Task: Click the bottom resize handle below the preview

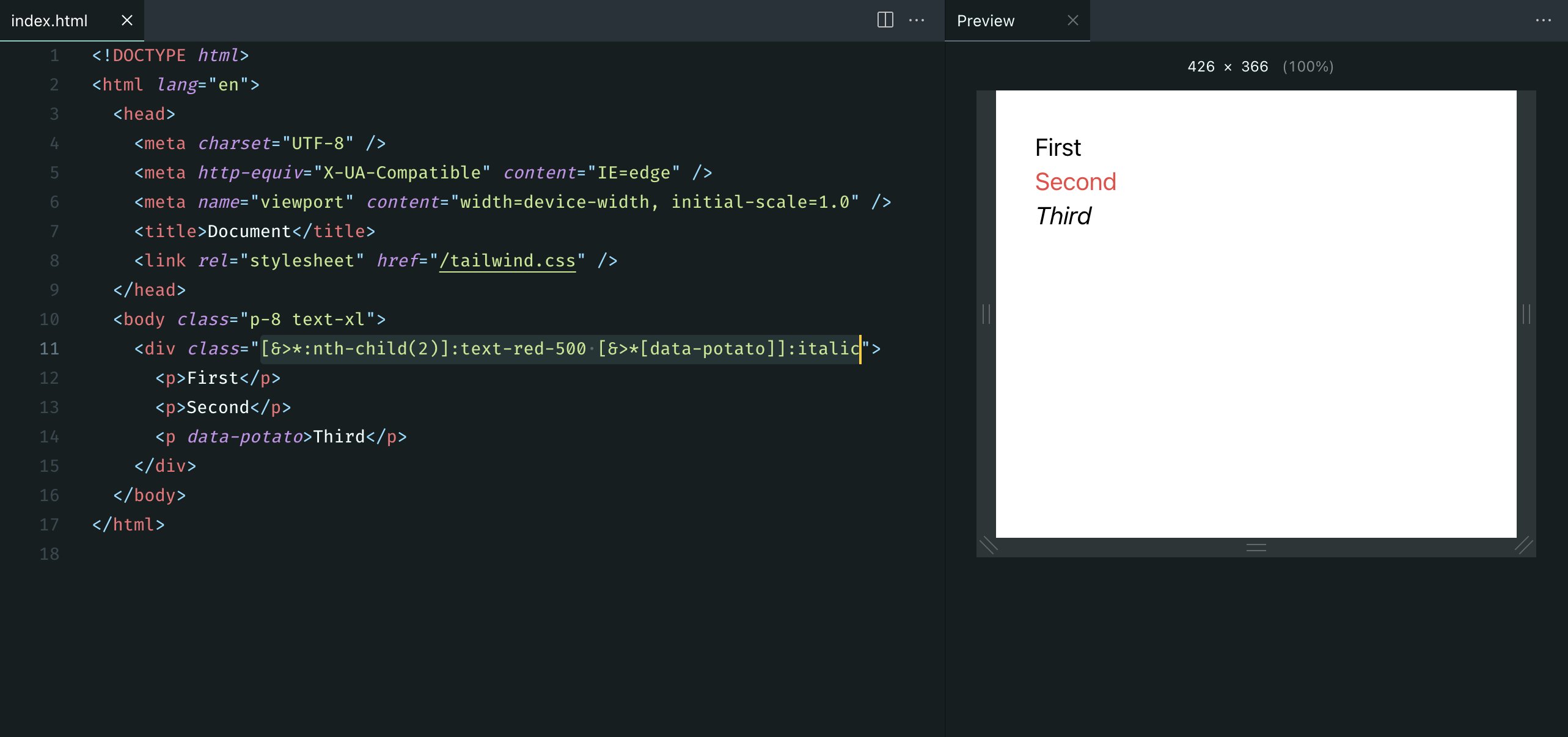Action: pos(1256,547)
